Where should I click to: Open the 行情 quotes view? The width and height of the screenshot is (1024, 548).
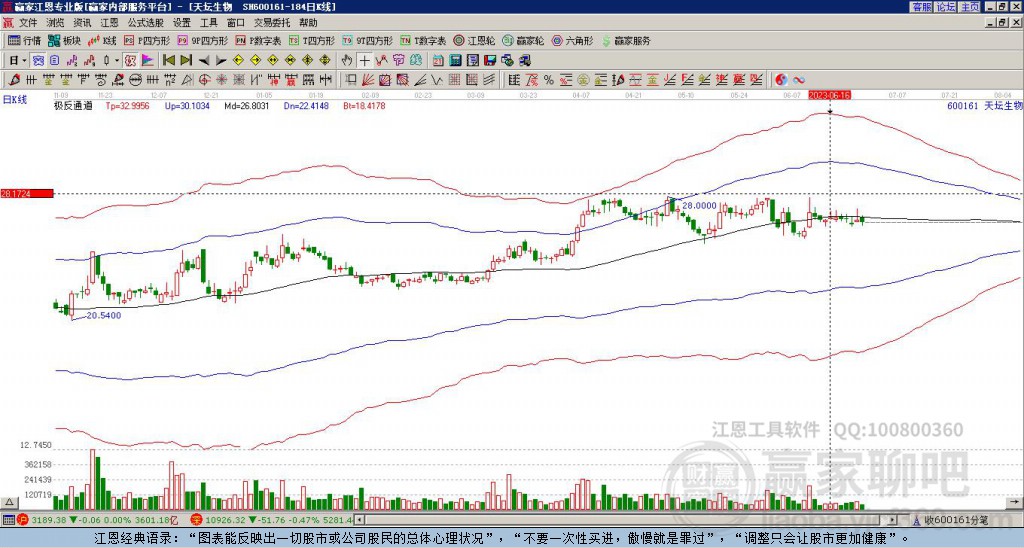[25, 40]
